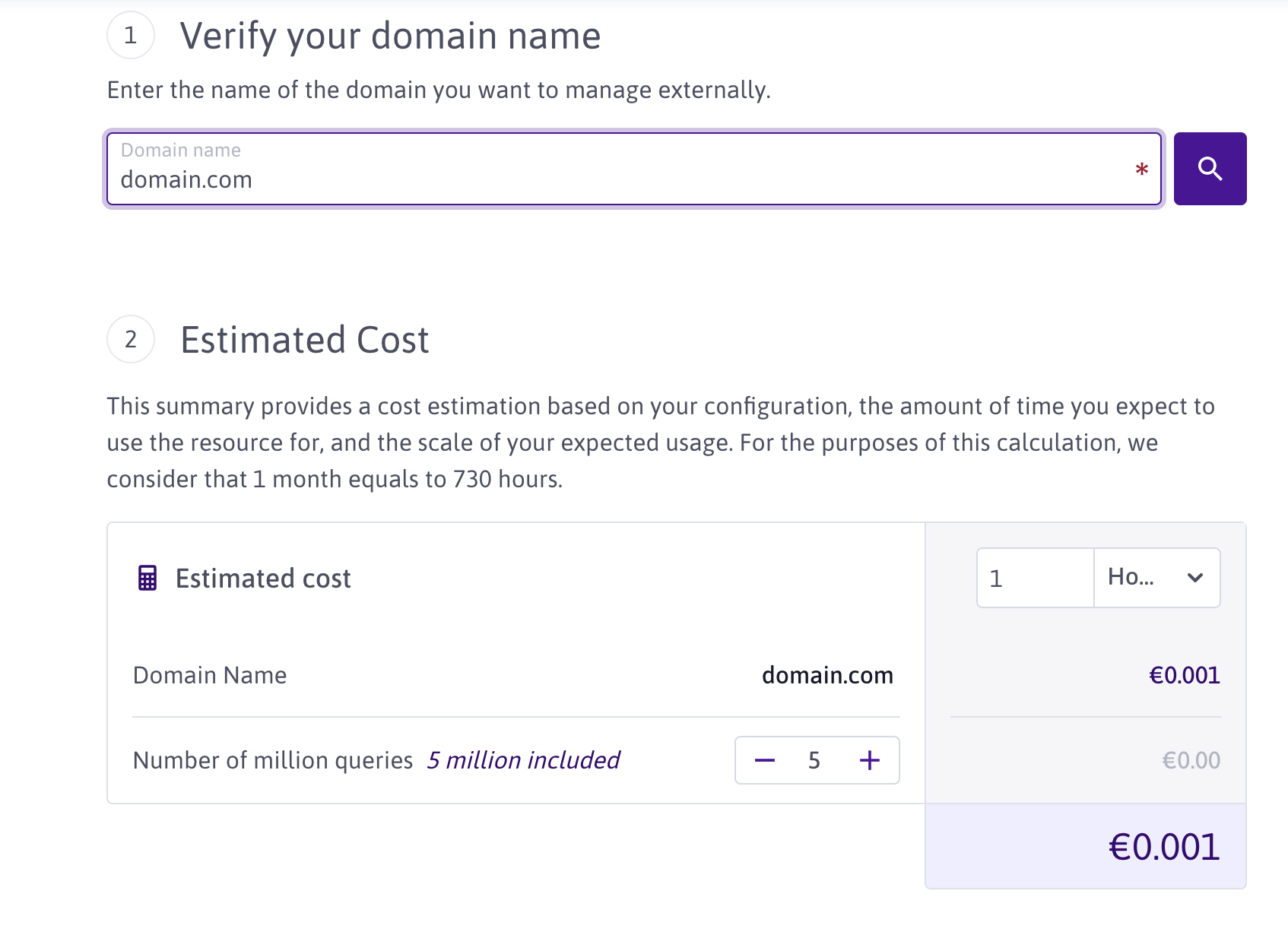Image resolution: width=1288 pixels, height=929 pixels.
Task: Click the Domain Name row price €0.001
Action: coord(1184,675)
